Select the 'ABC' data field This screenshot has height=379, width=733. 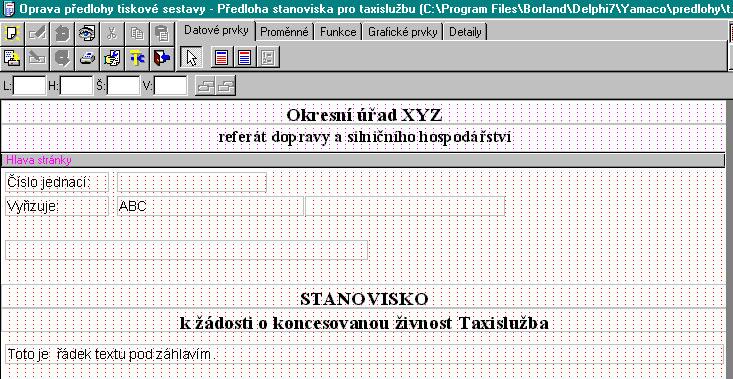coord(210,206)
